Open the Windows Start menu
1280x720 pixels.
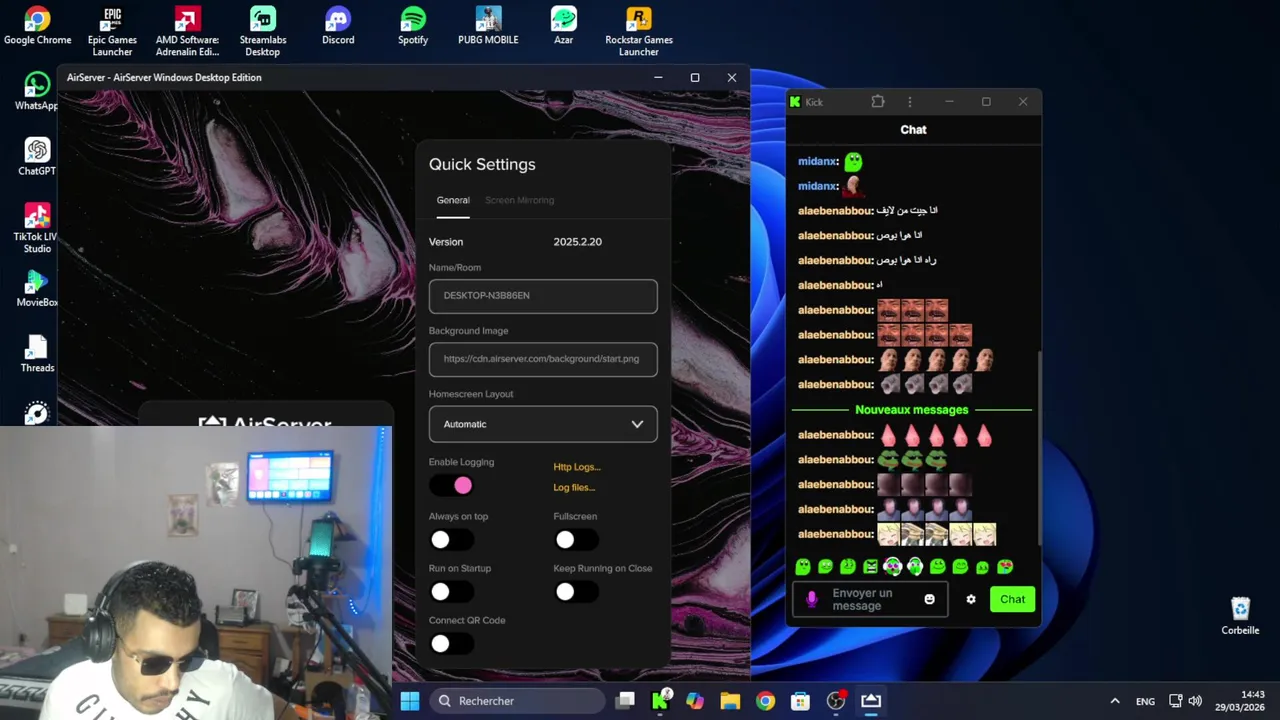[x=410, y=701]
